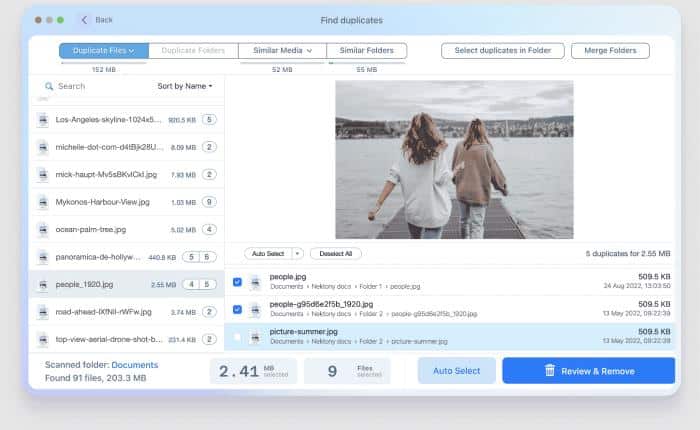Click small Auto Select button above list

[268, 254]
